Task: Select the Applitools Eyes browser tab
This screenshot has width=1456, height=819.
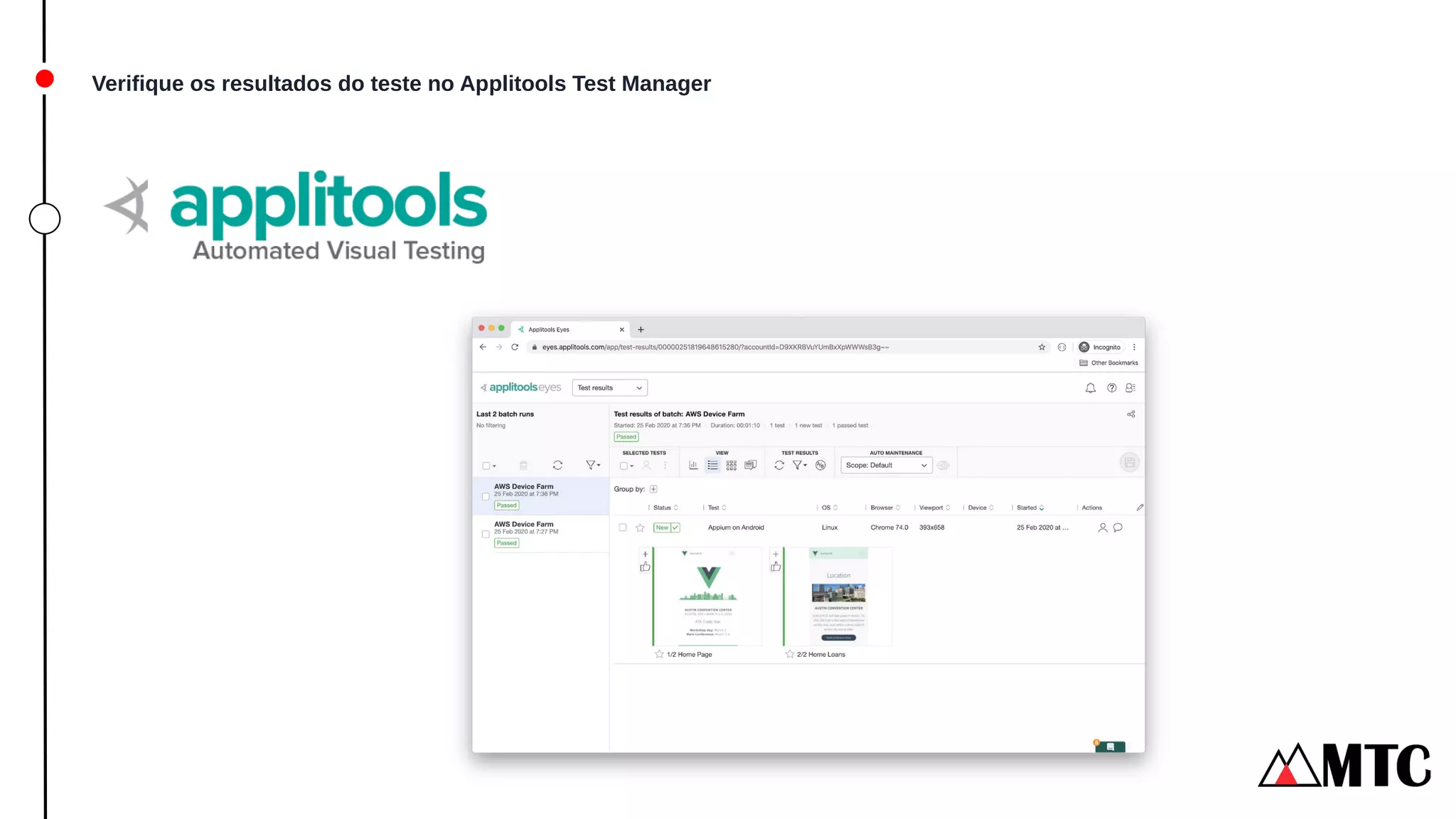Action: click(570, 329)
